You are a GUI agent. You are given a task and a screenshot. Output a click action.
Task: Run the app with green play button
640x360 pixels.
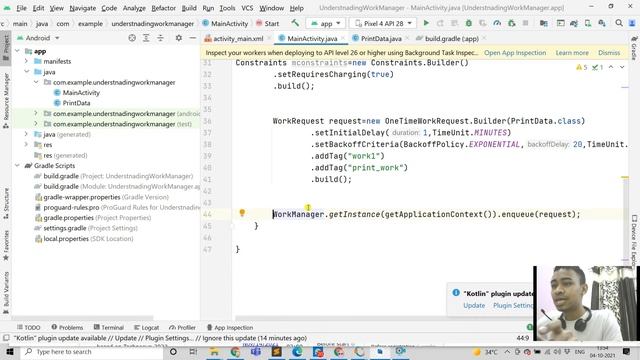[x=426, y=23]
